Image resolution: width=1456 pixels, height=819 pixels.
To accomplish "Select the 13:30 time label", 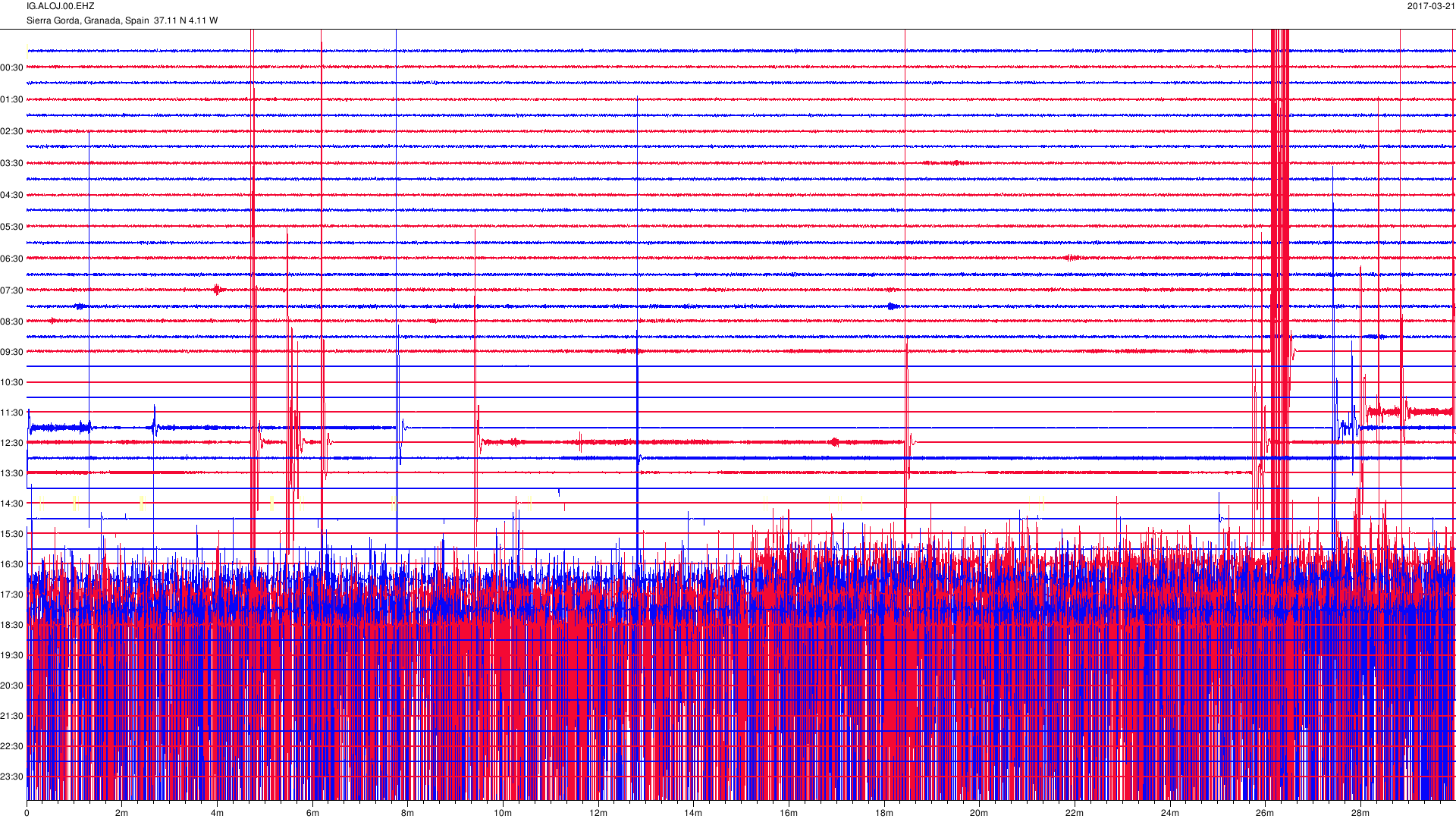I will 12,473.
